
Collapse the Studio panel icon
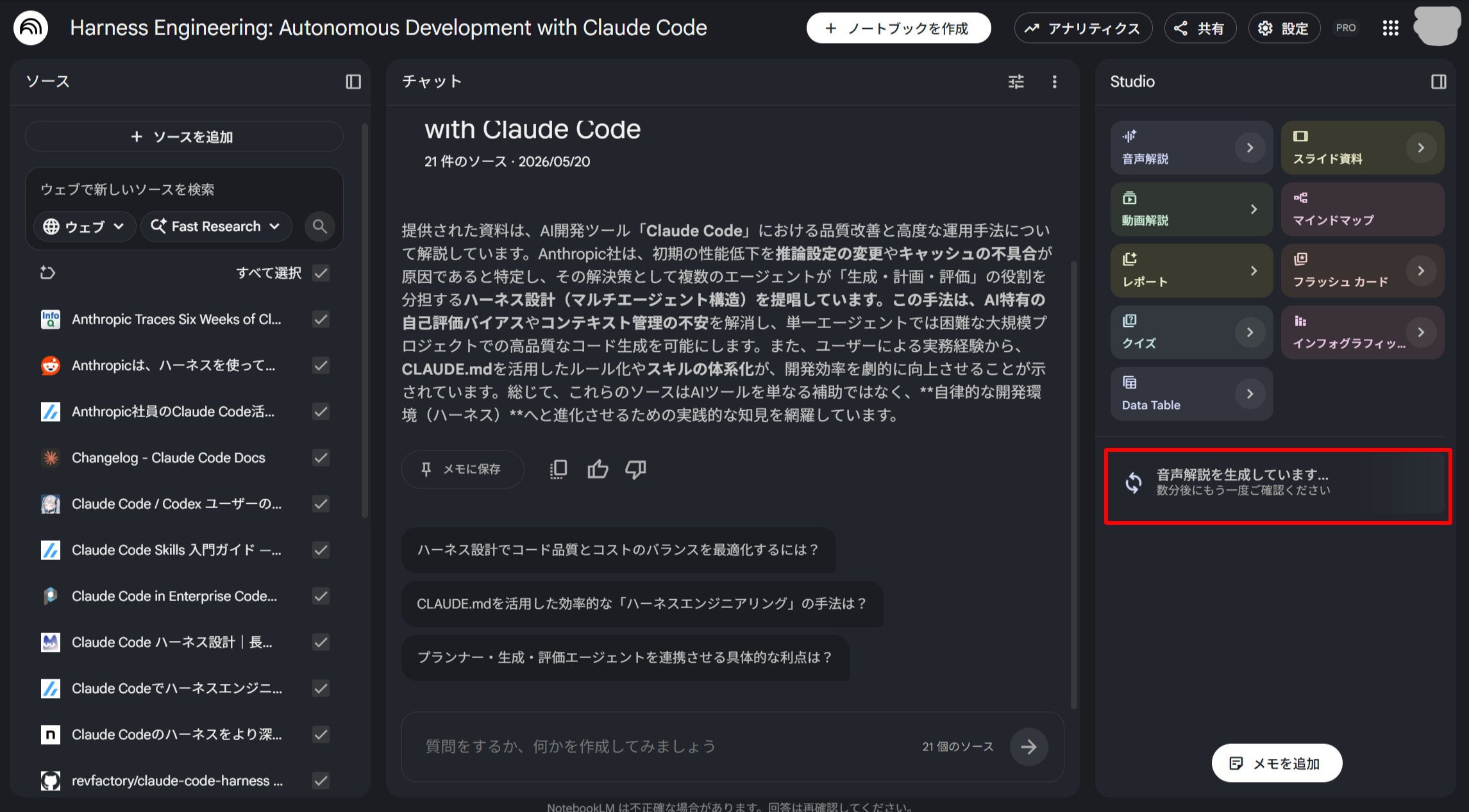pos(1438,81)
